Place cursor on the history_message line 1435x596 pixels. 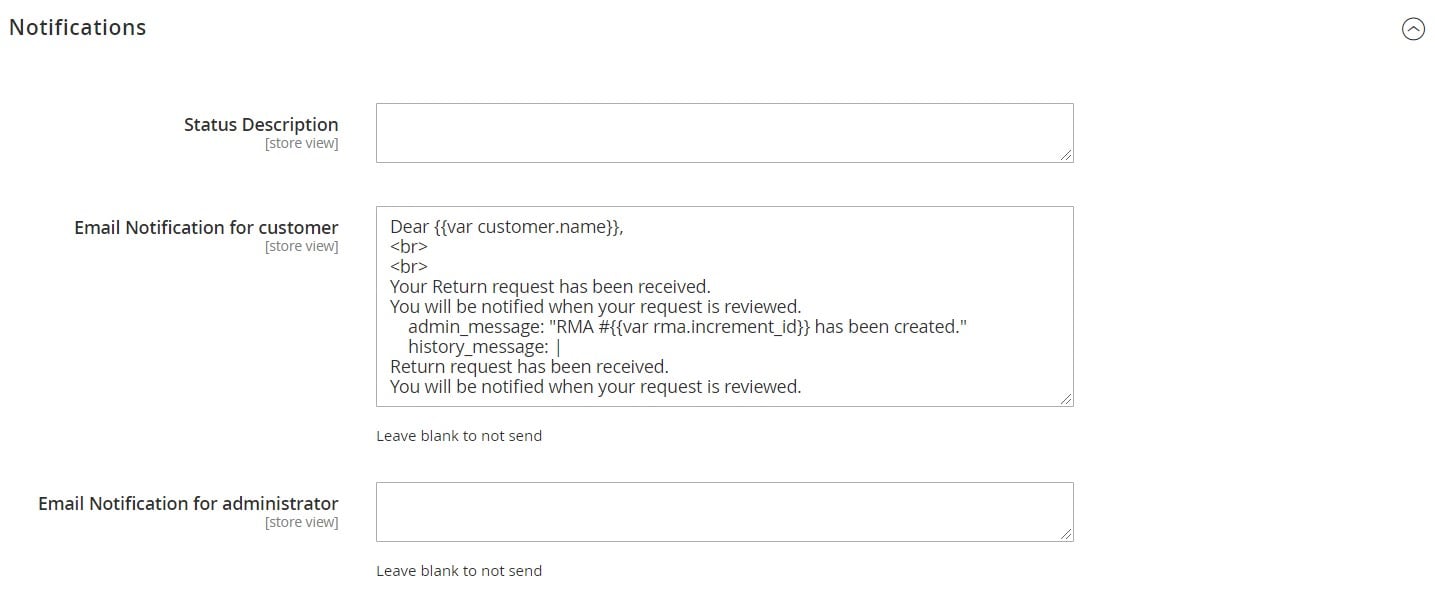pyautogui.click(x=484, y=347)
